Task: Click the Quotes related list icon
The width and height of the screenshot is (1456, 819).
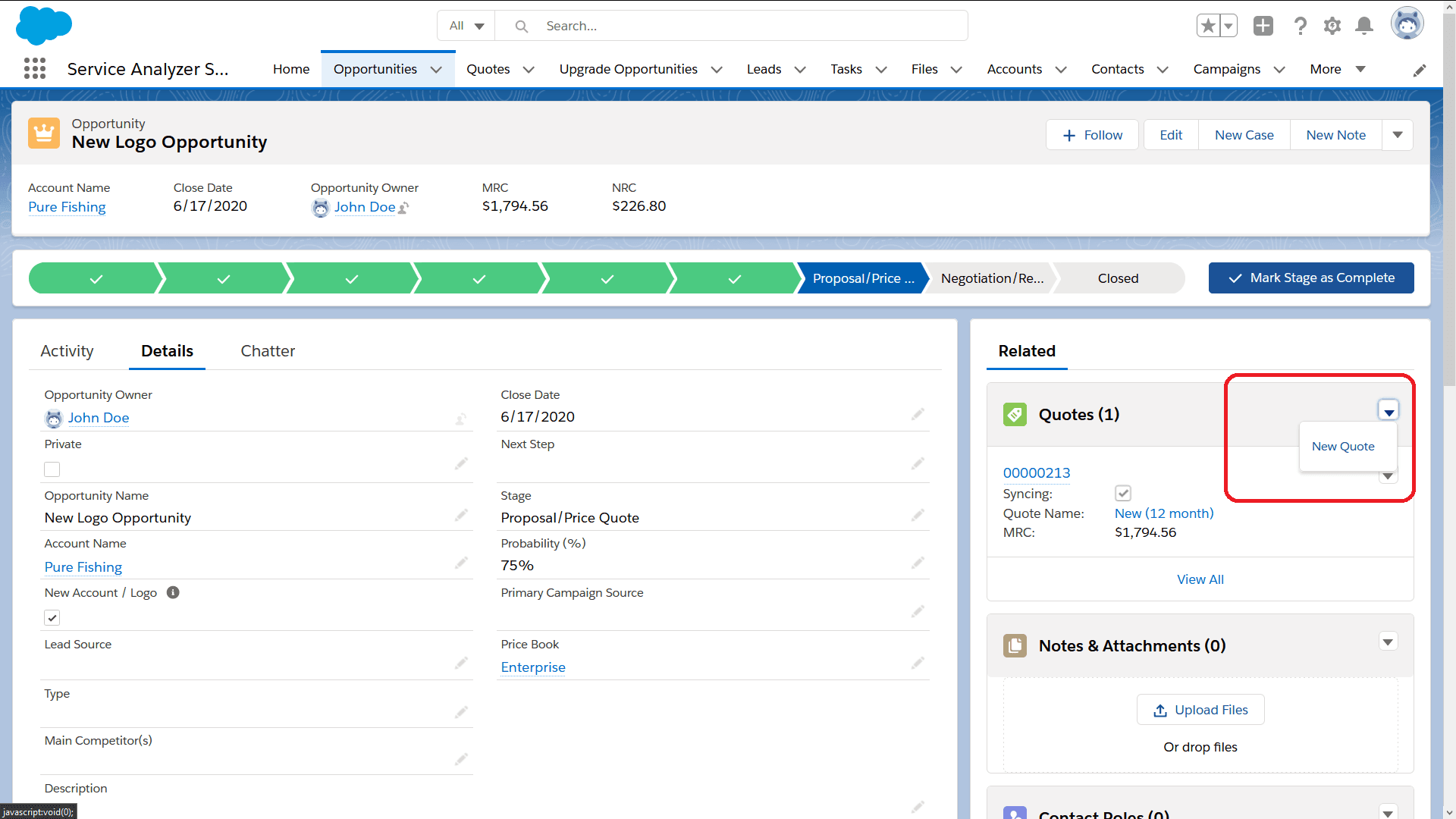Action: (x=1015, y=415)
